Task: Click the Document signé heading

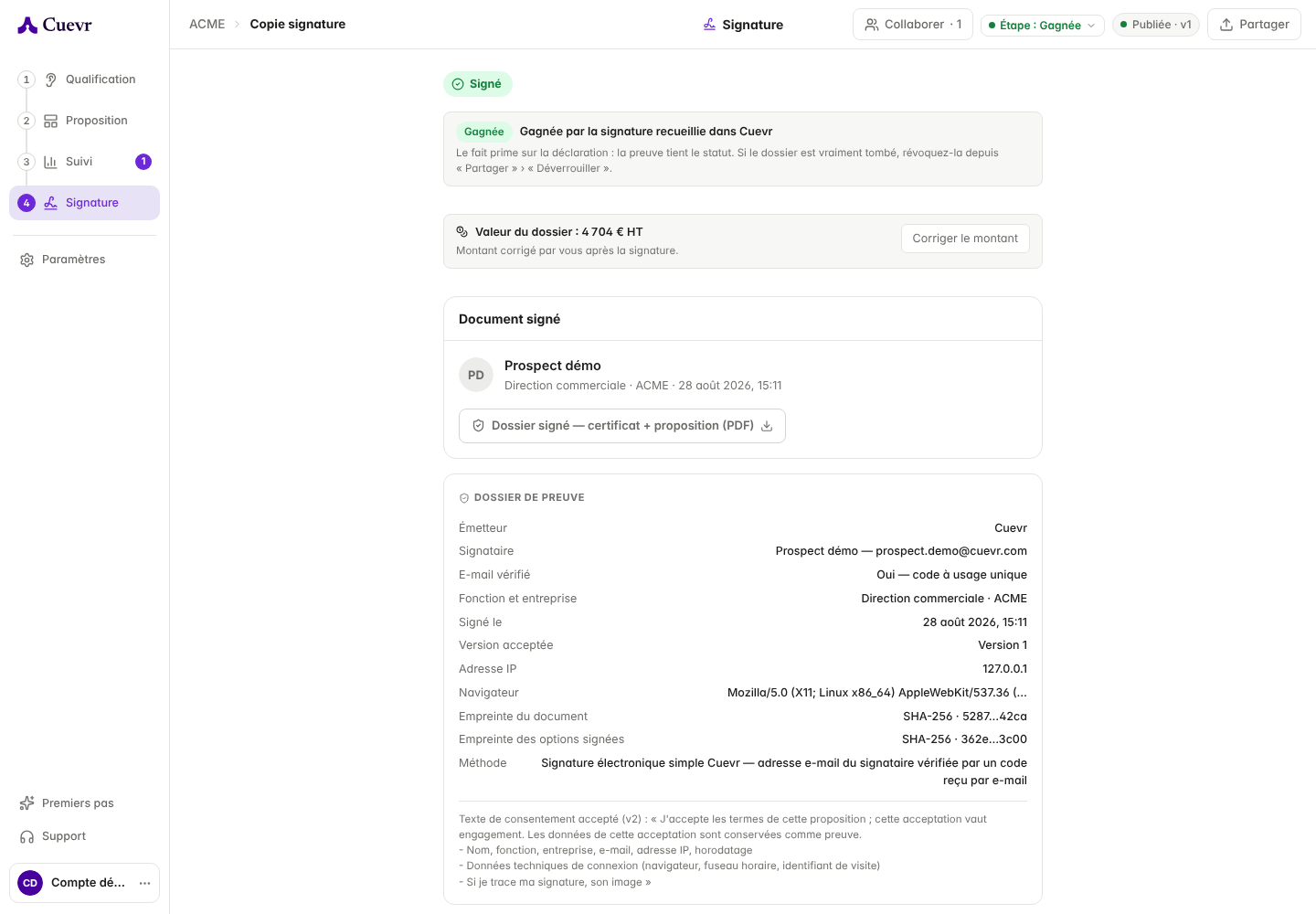Action: tap(510, 319)
